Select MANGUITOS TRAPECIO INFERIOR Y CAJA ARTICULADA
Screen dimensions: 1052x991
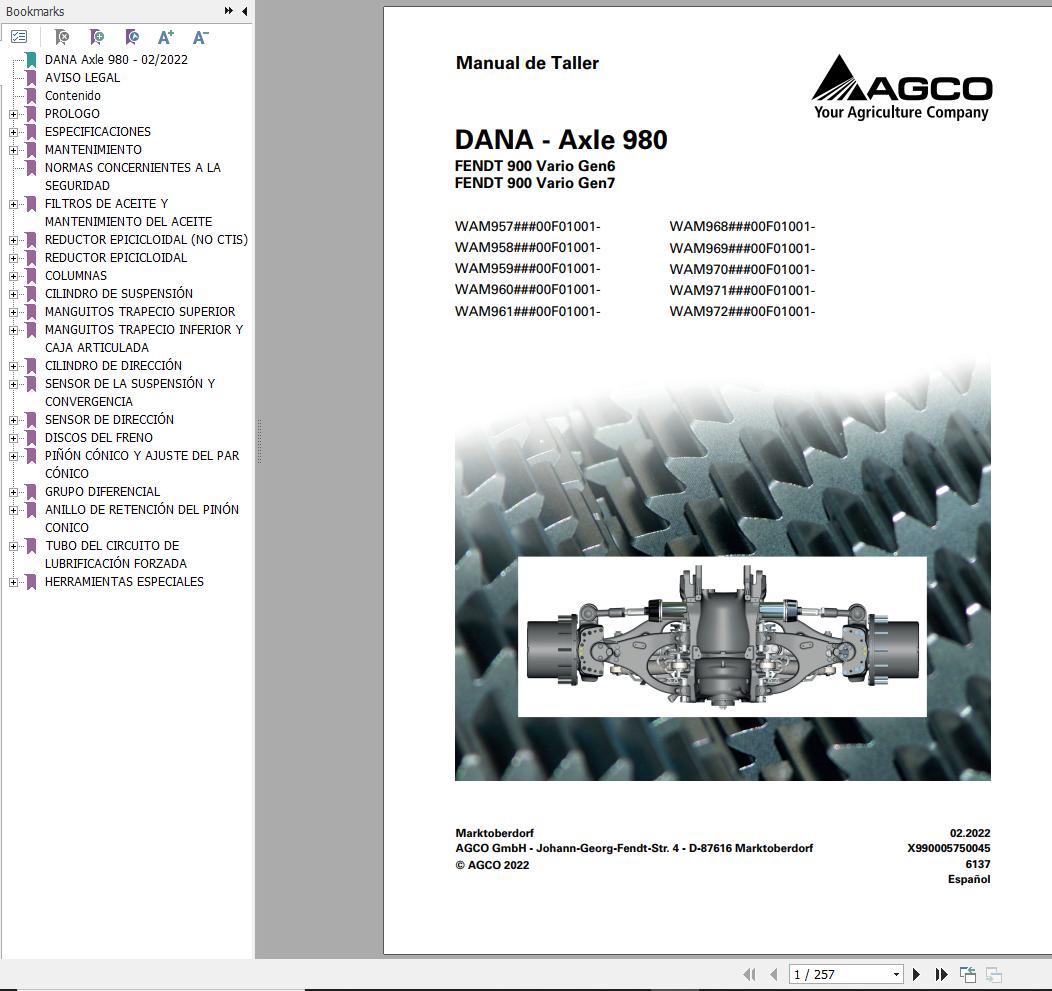[144, 339]
